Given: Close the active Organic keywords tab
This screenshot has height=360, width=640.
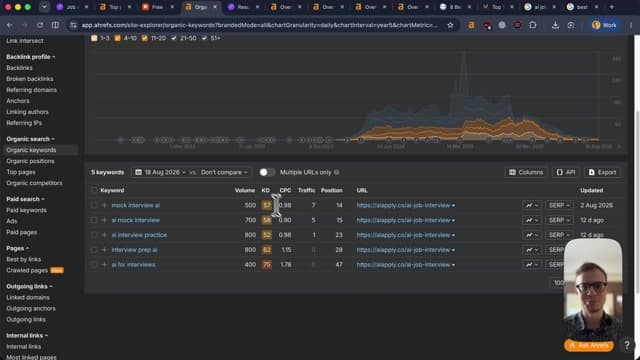Looking at the screenshot, I should [x=215, y=7].
